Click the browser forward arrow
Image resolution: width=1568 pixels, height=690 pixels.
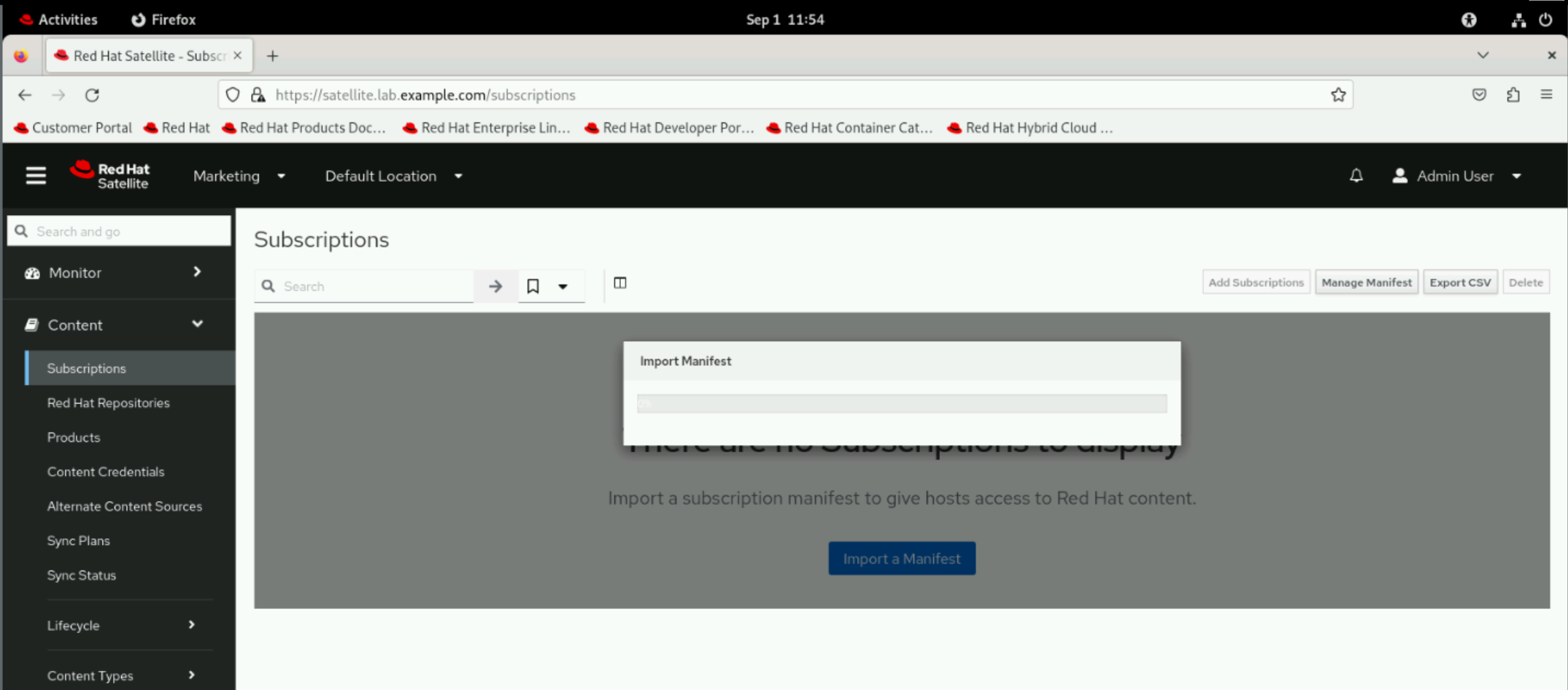(58, 95)
